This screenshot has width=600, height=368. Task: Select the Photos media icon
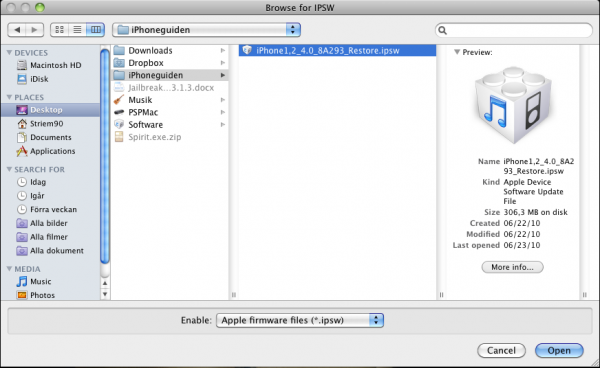pyautogui.click(x=22, y=295)
